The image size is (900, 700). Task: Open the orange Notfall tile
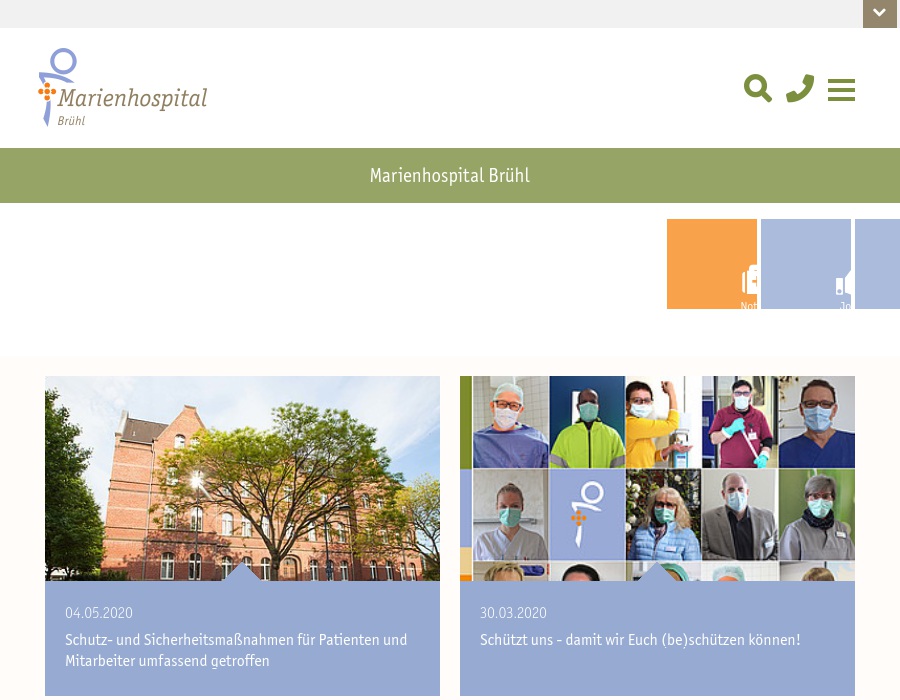pos(712,264)
